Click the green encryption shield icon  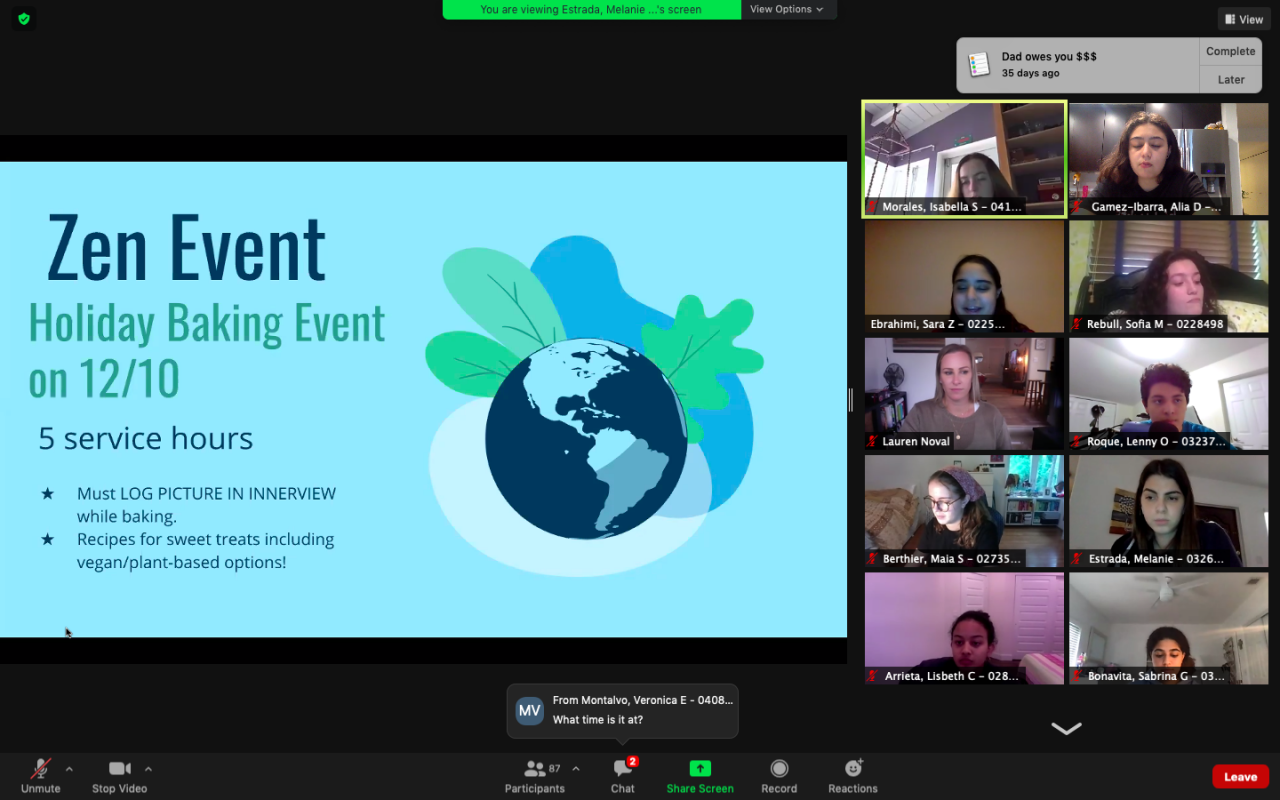[24, 18]
